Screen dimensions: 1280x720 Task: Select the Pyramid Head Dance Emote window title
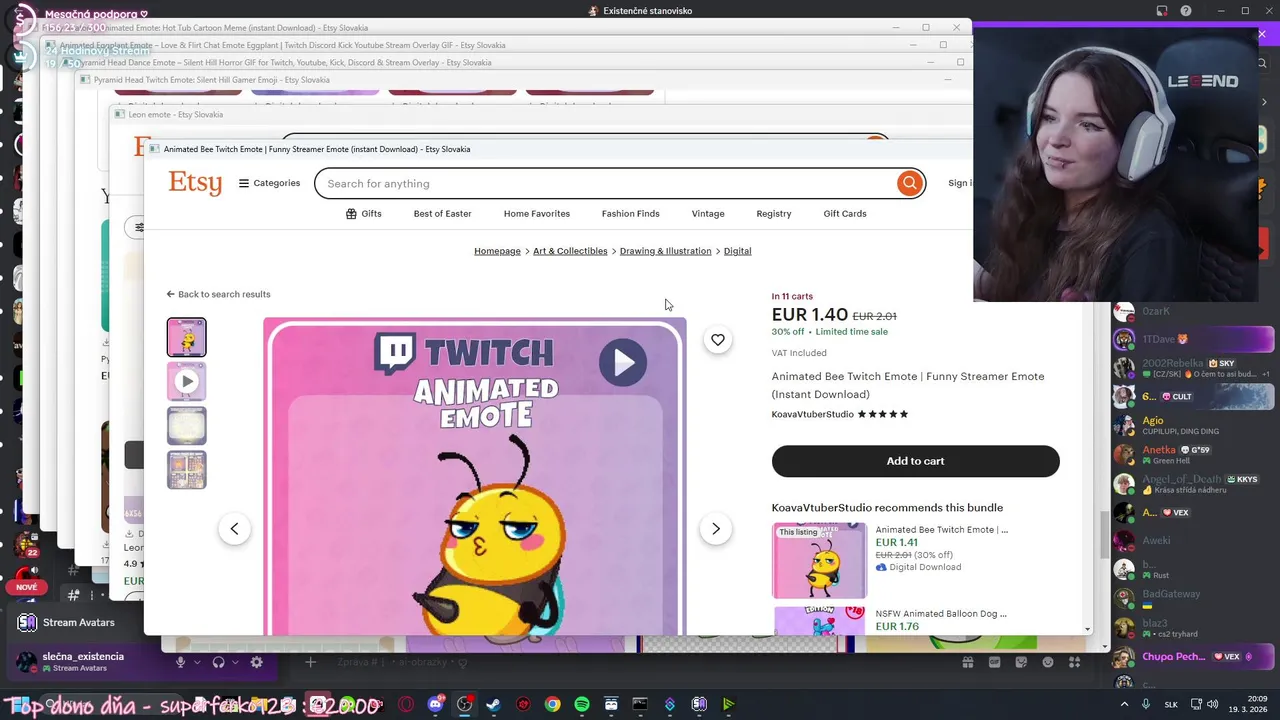285,62
